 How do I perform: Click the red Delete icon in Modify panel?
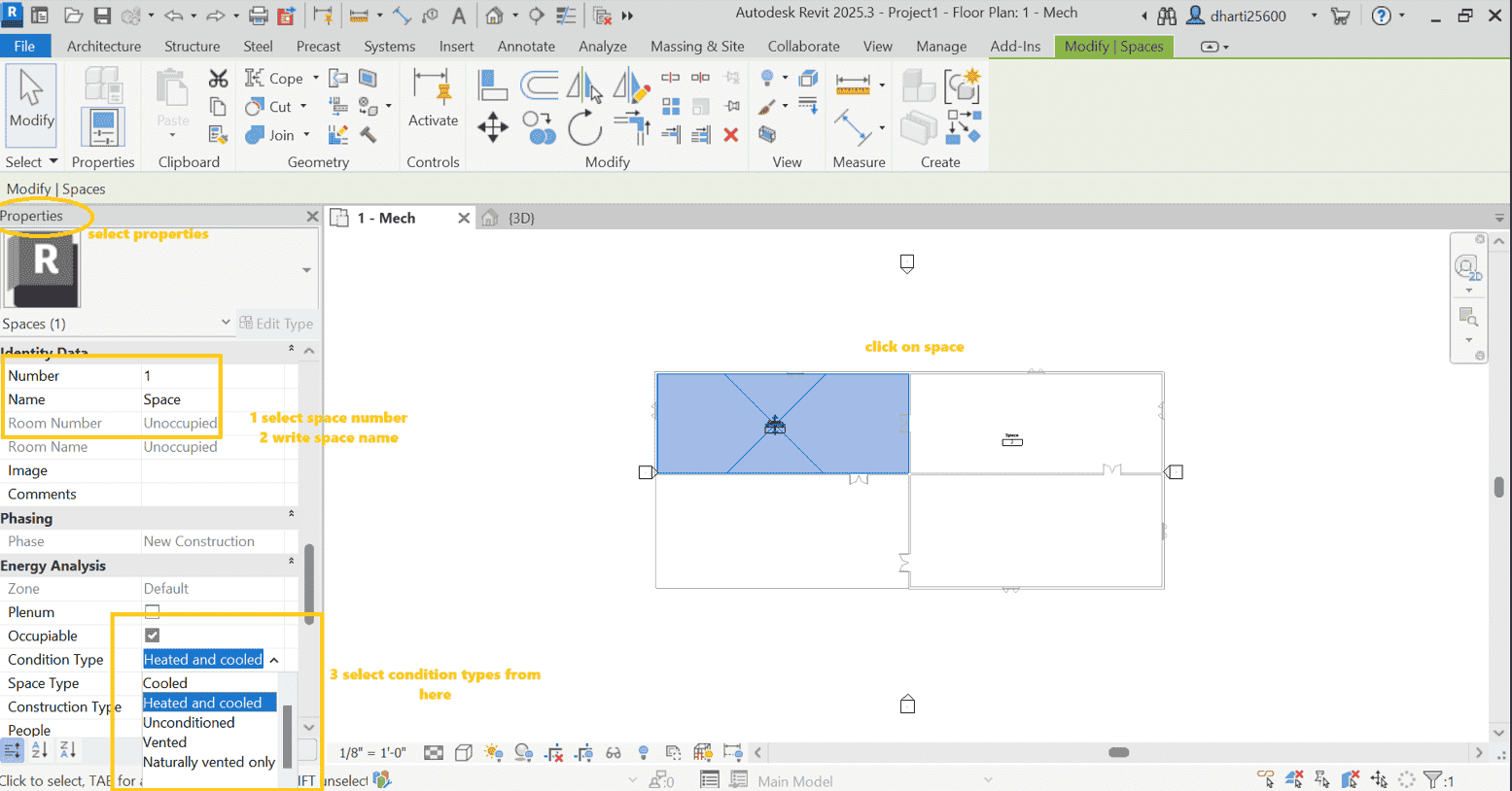click(x=730, y=134)
